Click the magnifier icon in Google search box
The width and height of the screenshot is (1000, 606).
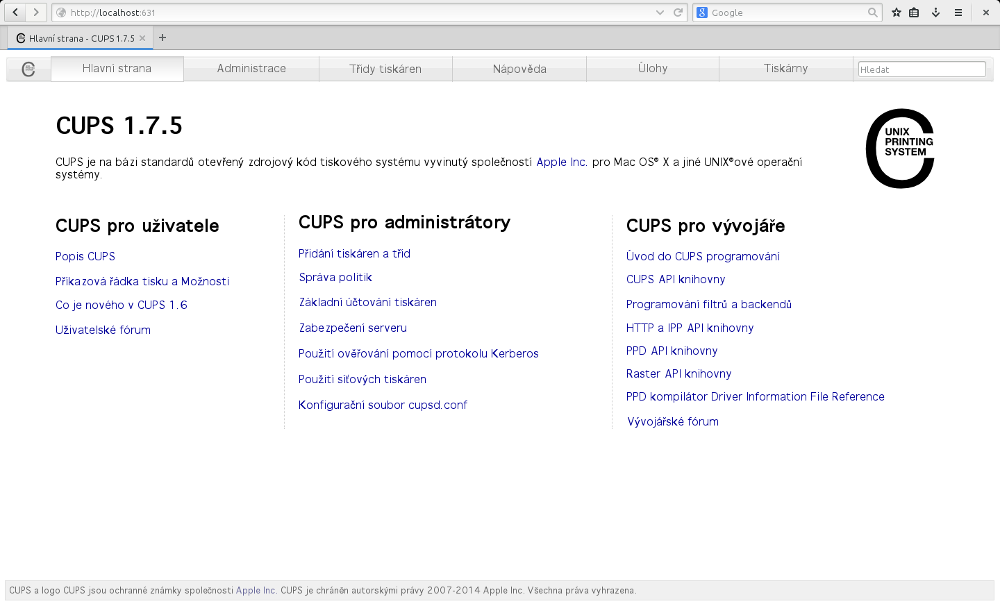(873, 12)
